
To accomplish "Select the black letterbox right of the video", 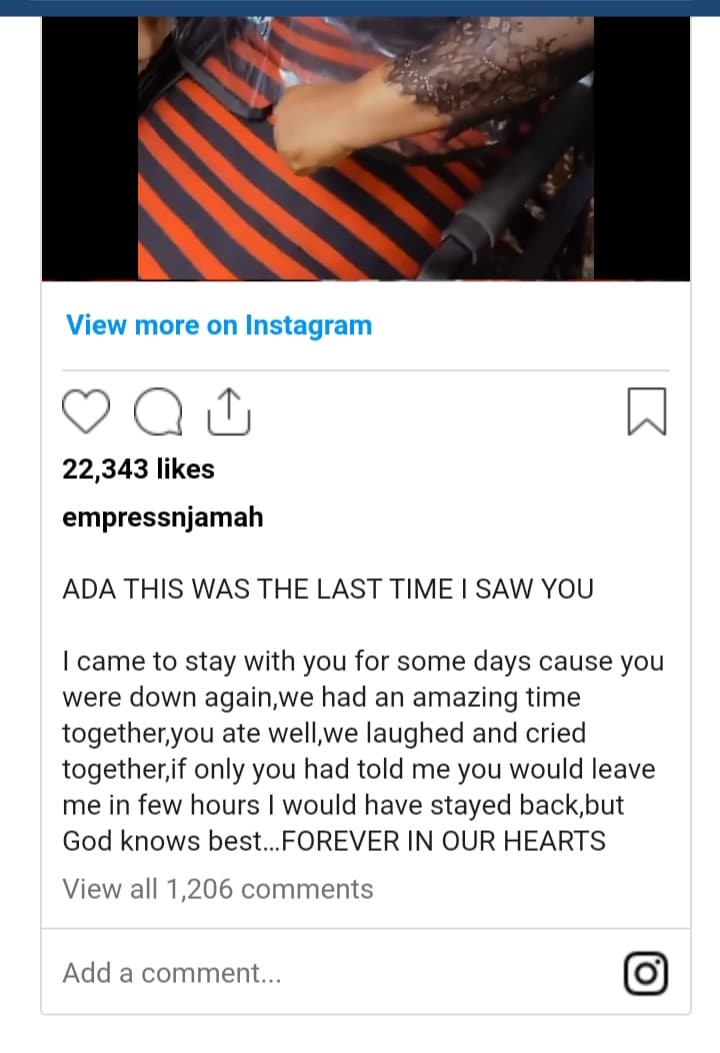I will [642, 148].
